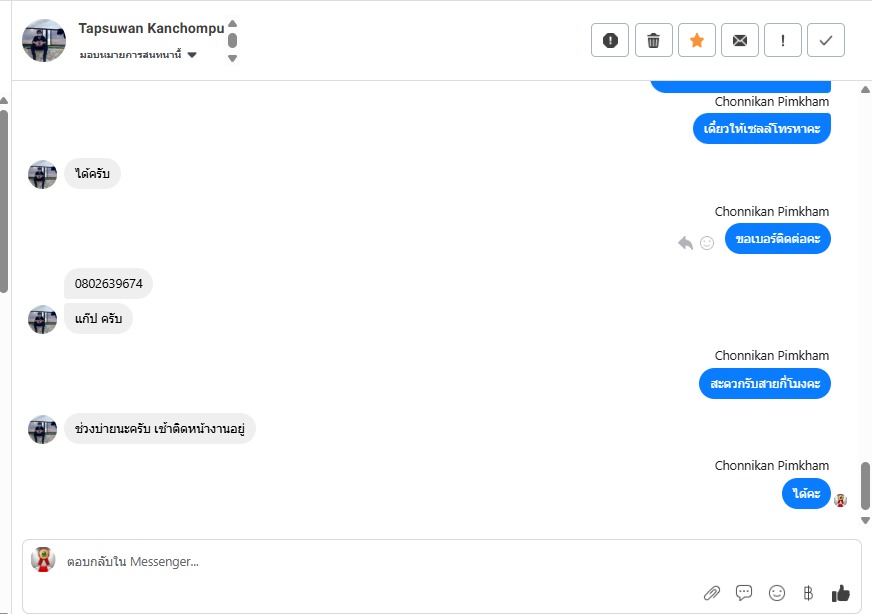872x614 pixels.
Task: Attach a file with paperclip icon
Action: 711,593
